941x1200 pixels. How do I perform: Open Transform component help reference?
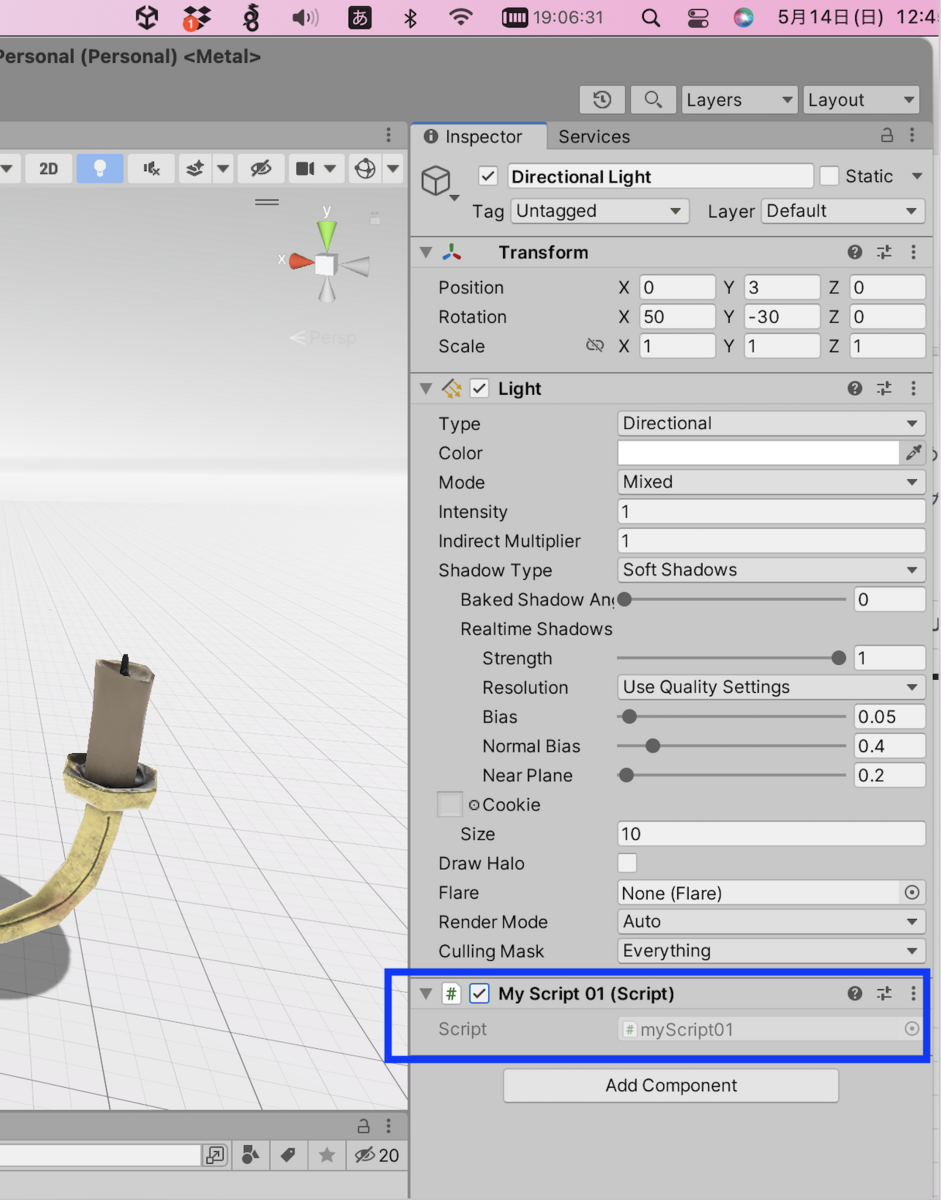855,252
